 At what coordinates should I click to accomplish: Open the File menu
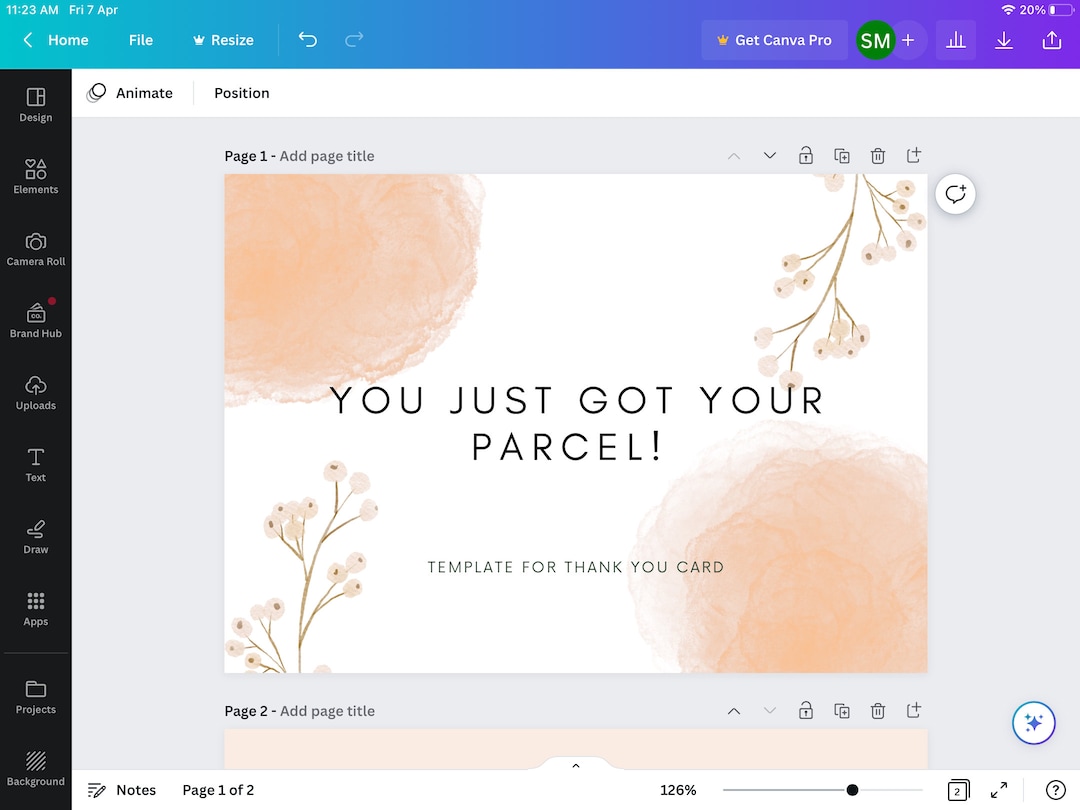(x=140, y=40)
